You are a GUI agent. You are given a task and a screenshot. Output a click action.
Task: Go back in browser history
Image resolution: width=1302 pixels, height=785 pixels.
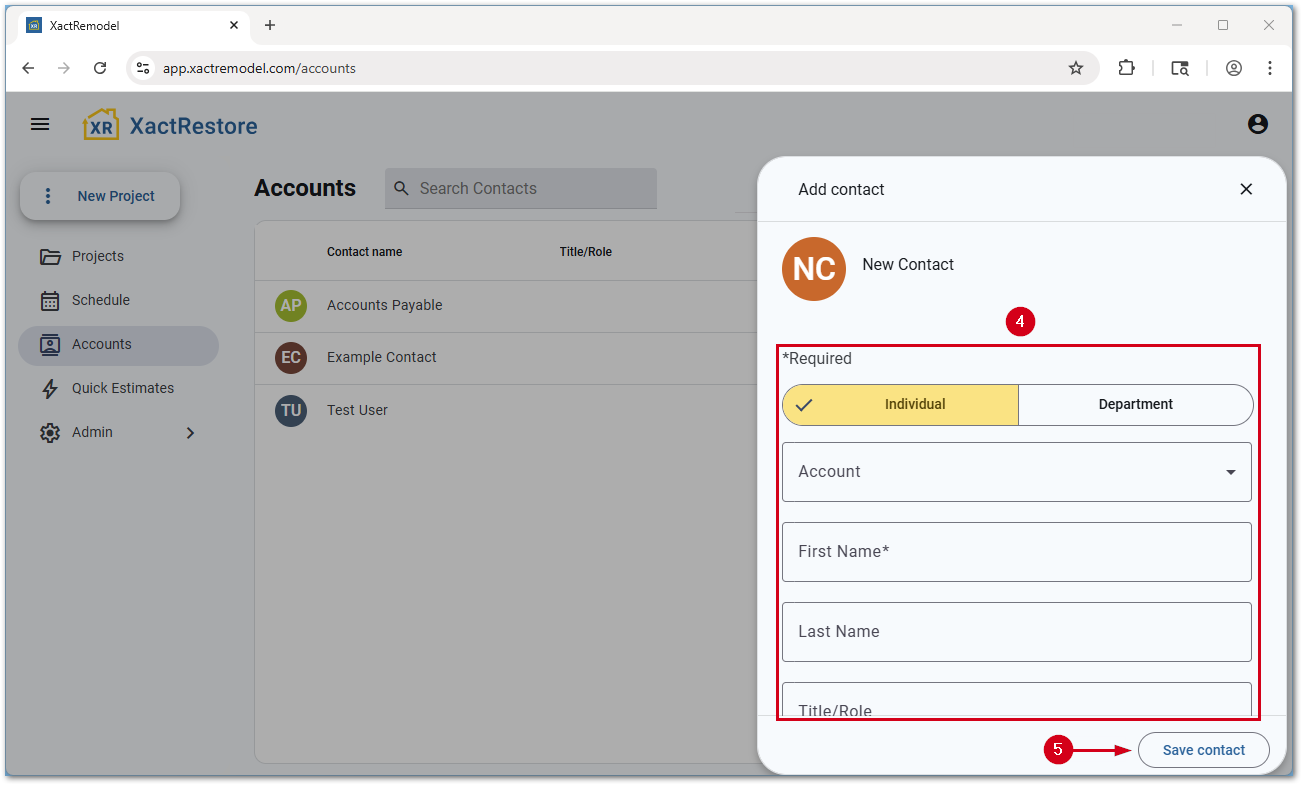[x=28, y=68]
